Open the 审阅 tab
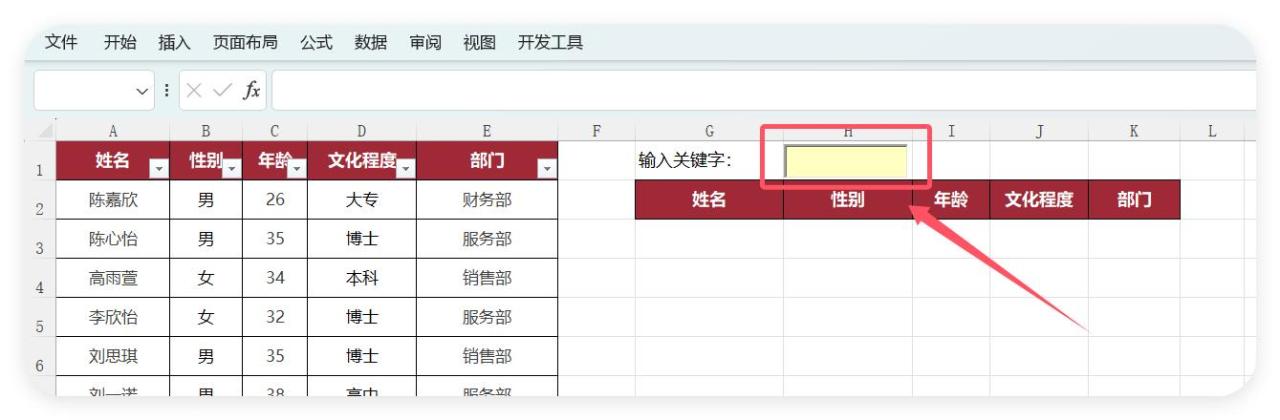 point(425,42)
